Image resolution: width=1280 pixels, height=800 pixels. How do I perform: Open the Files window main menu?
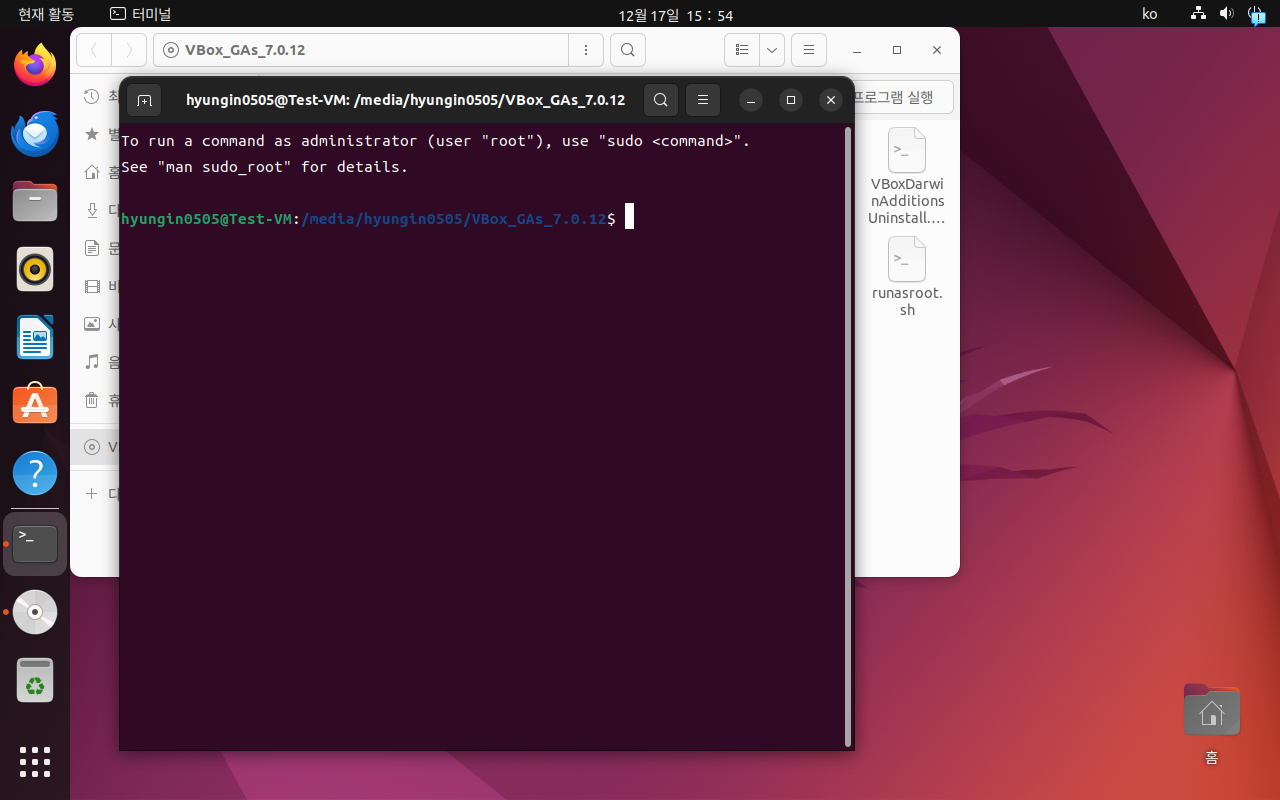808,50
